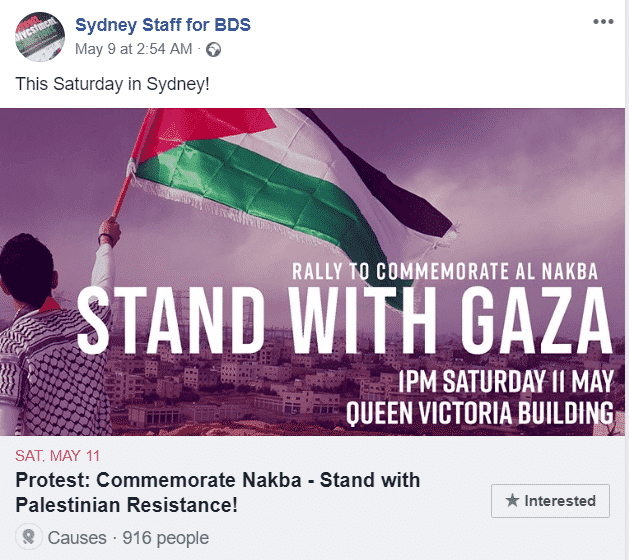Open the three-dot post options menu
Screen dimensions: 629x560
click(x=603, y=22)
